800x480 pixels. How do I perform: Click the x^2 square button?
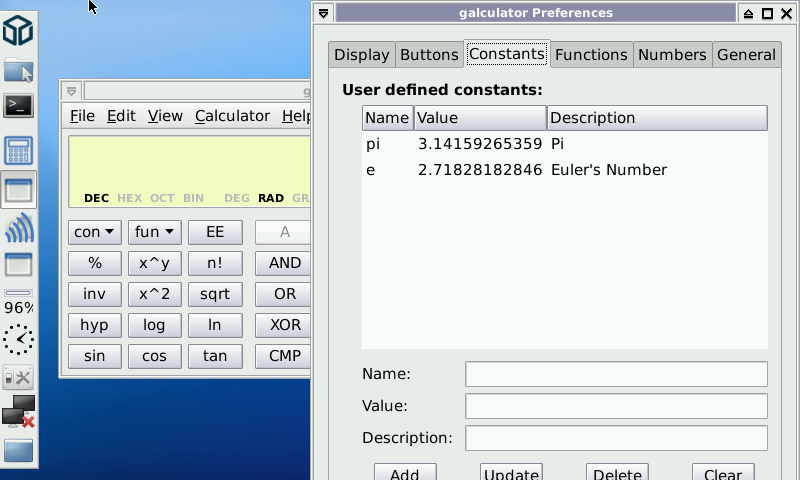[x=155, y=294]
